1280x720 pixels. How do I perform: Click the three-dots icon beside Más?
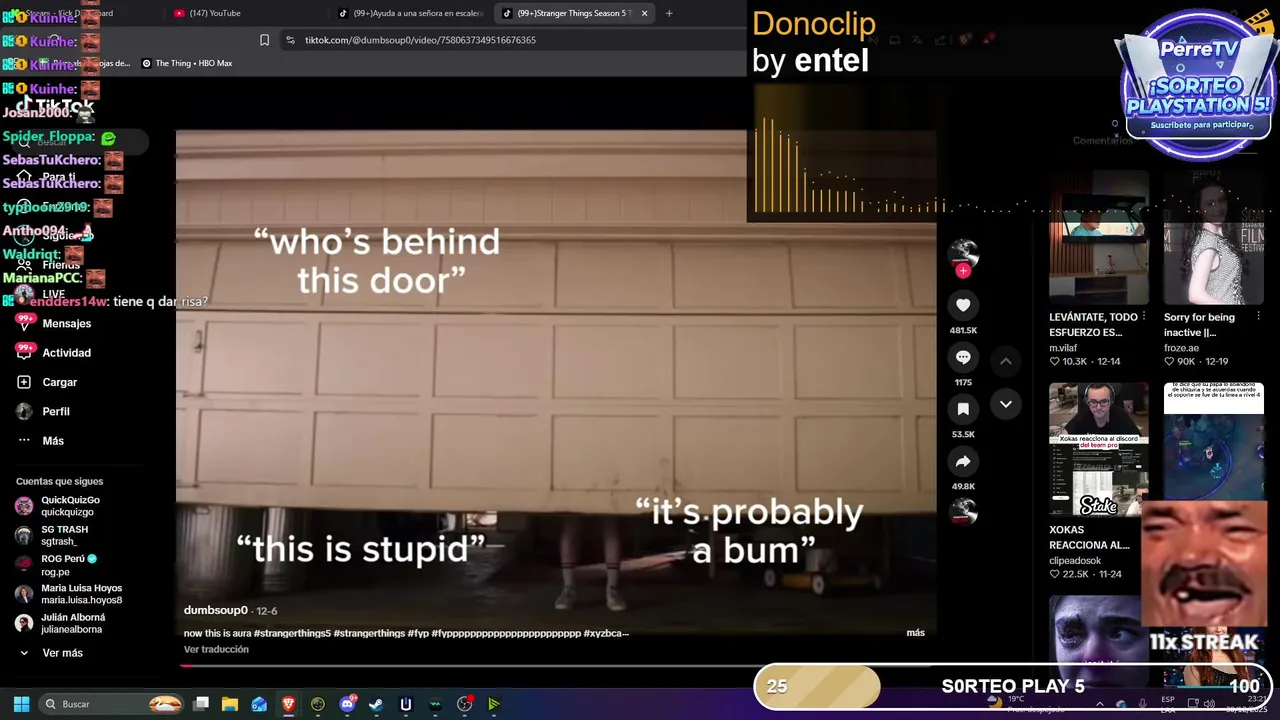24,440
